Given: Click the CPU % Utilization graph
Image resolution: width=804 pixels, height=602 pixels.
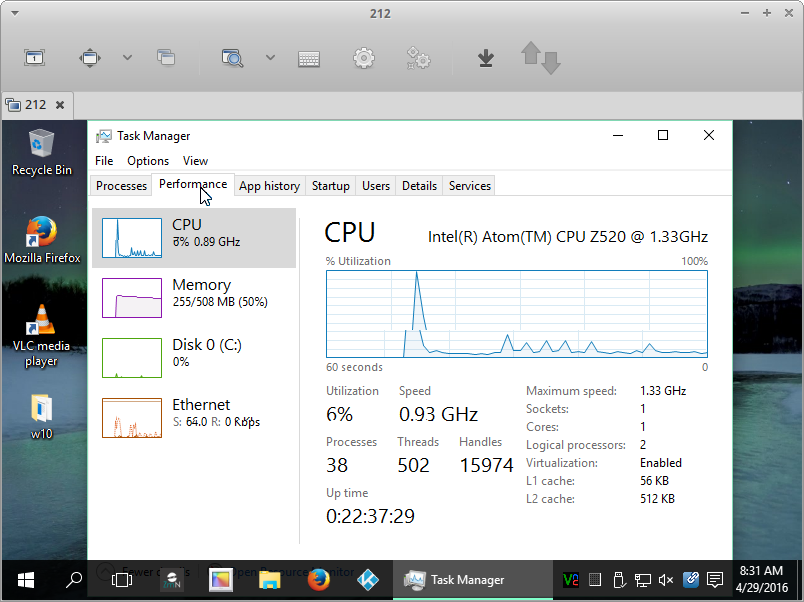Looking at the screenshot, I should point(517,314).
